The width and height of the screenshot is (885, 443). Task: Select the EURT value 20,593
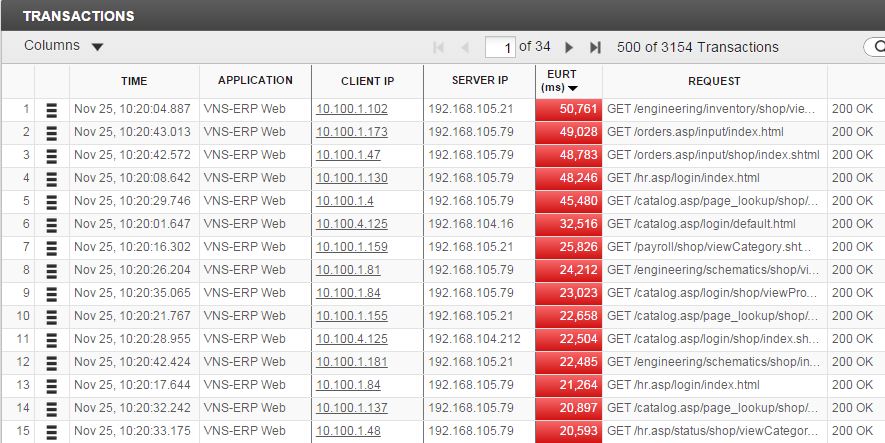coord(568,432)
